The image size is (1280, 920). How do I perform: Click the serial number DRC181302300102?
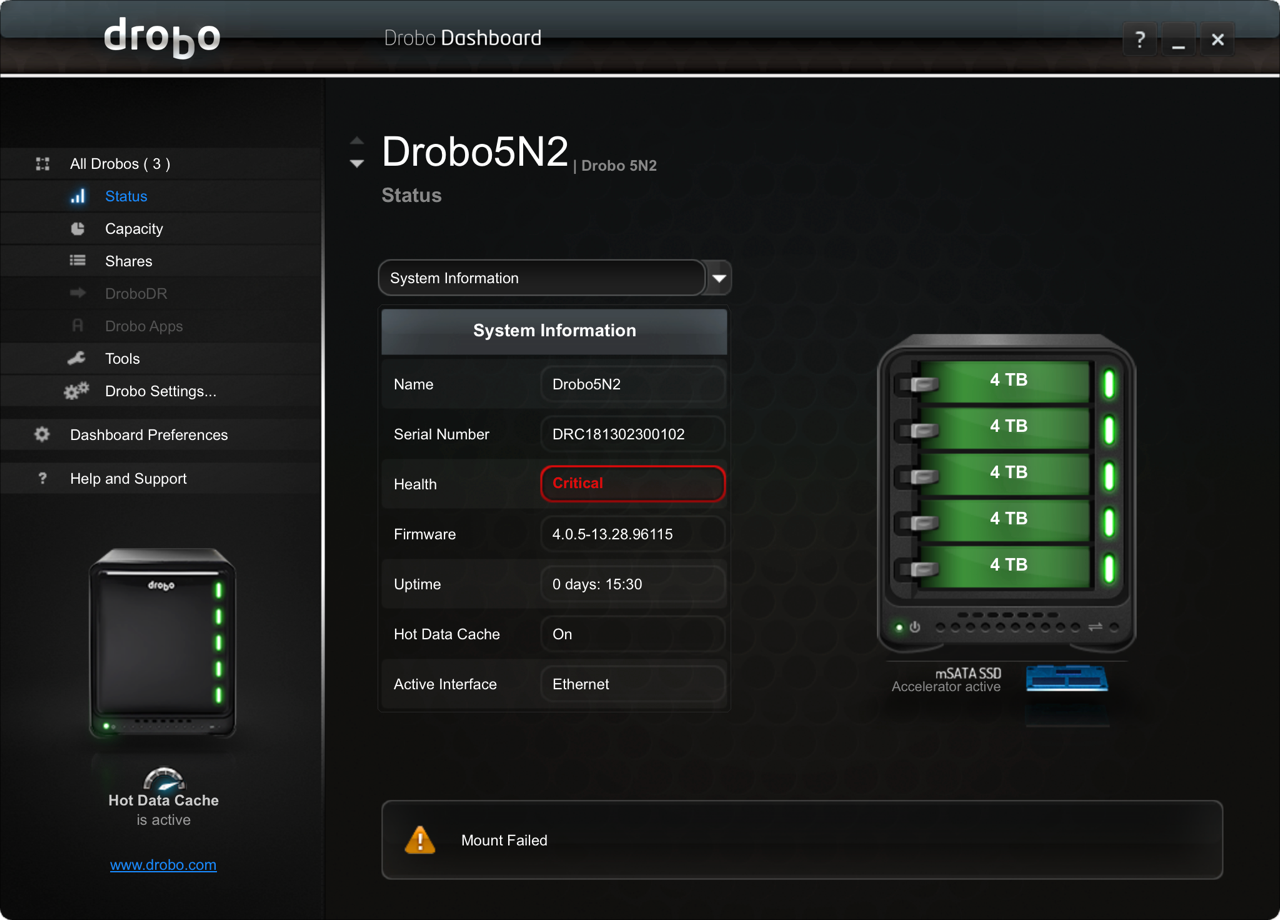point(633,434)
